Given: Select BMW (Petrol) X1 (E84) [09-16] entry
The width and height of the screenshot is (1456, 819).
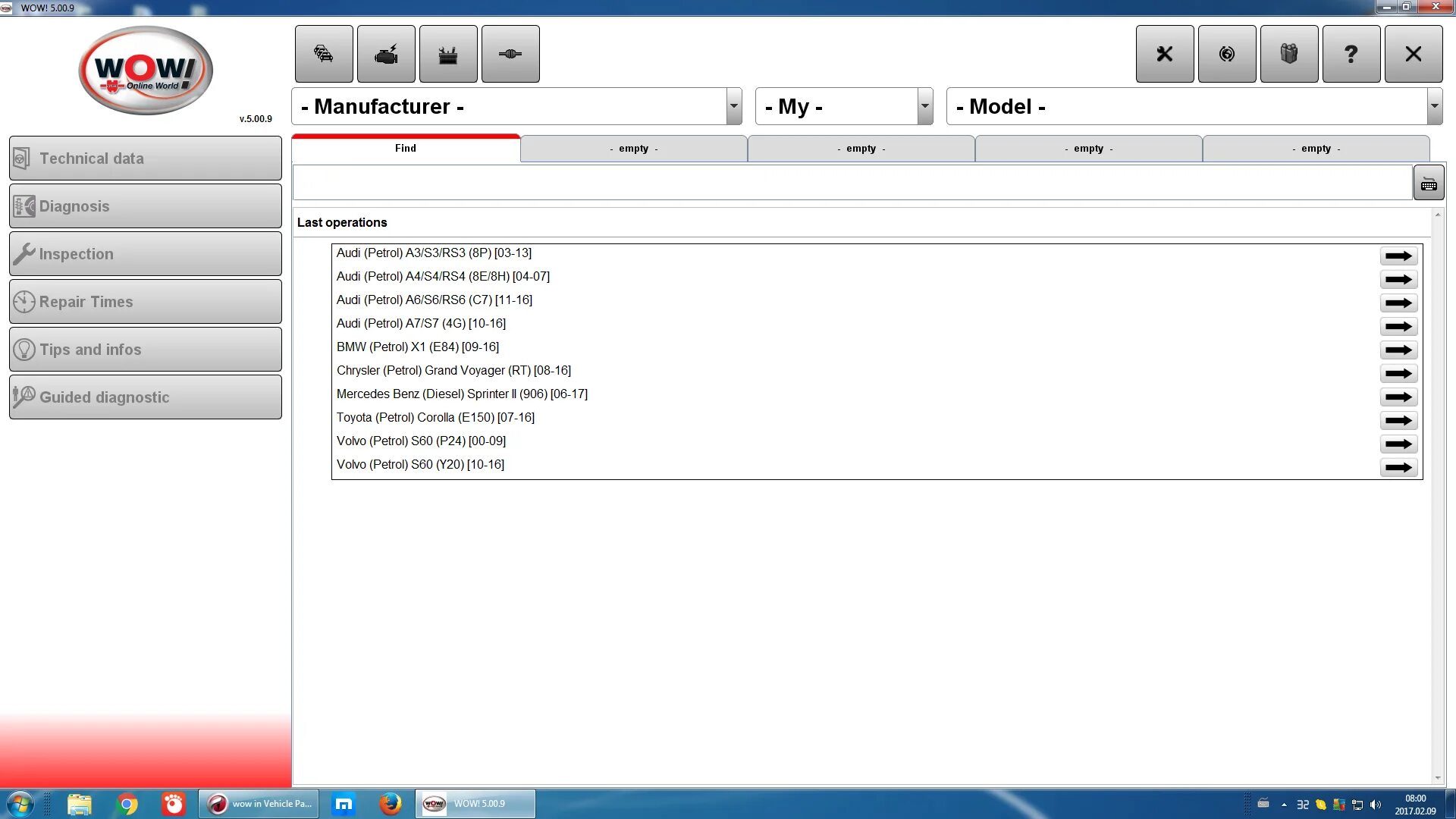Looking at the screenshot, I should (x=418, y=347).
